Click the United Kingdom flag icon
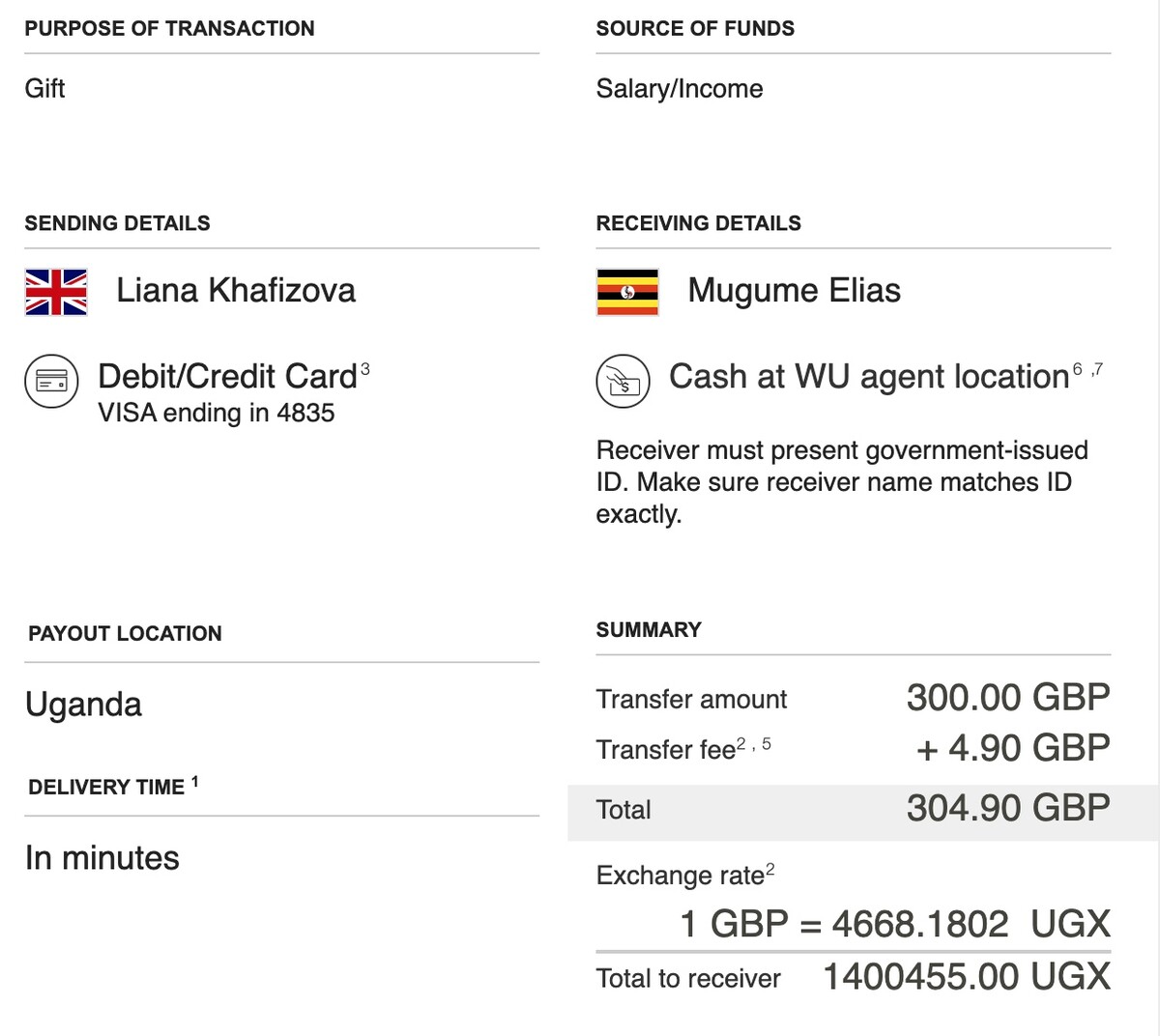 point(56,292)
